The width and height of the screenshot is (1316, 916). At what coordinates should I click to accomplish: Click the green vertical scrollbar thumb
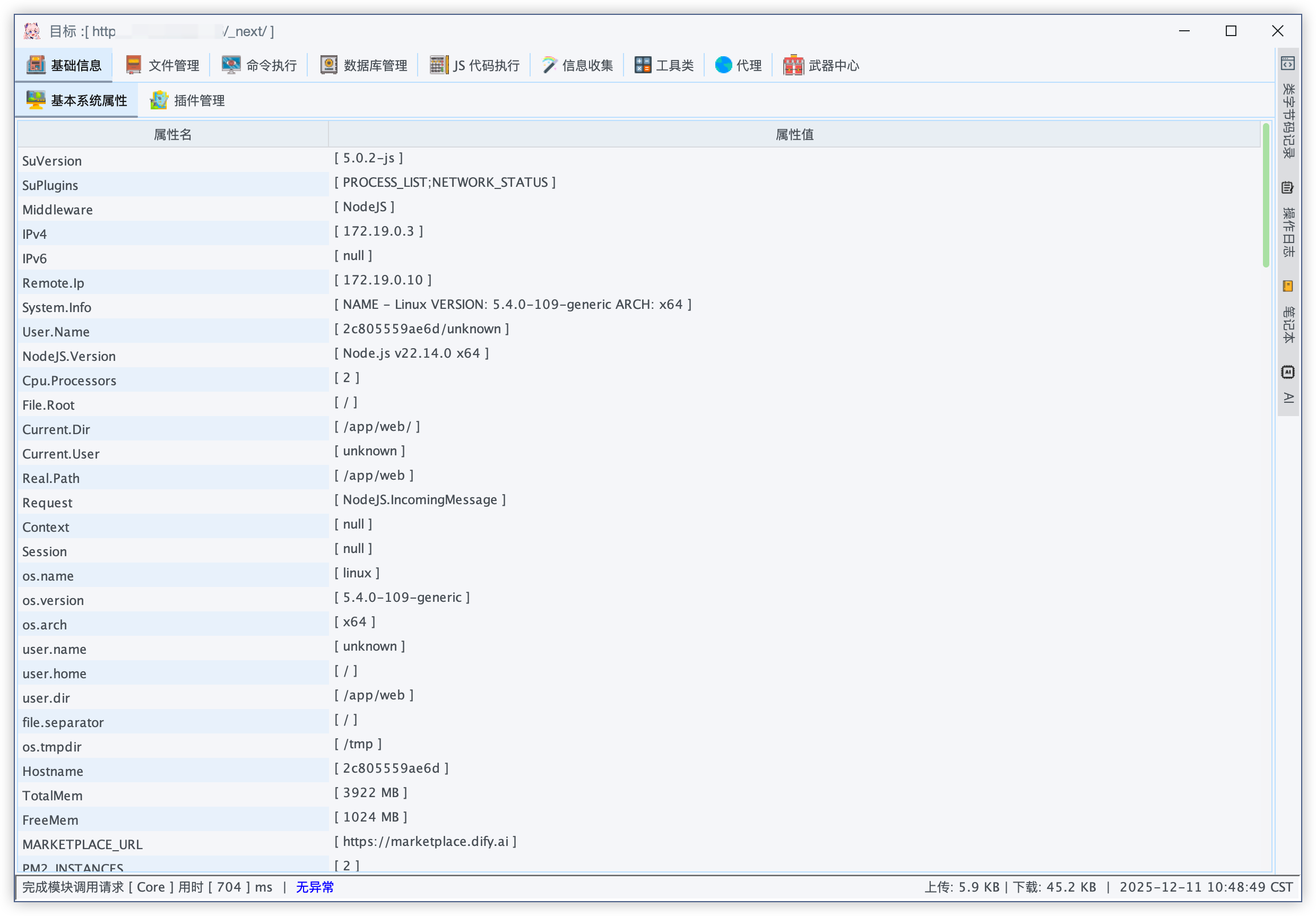tap(1266, 195)
